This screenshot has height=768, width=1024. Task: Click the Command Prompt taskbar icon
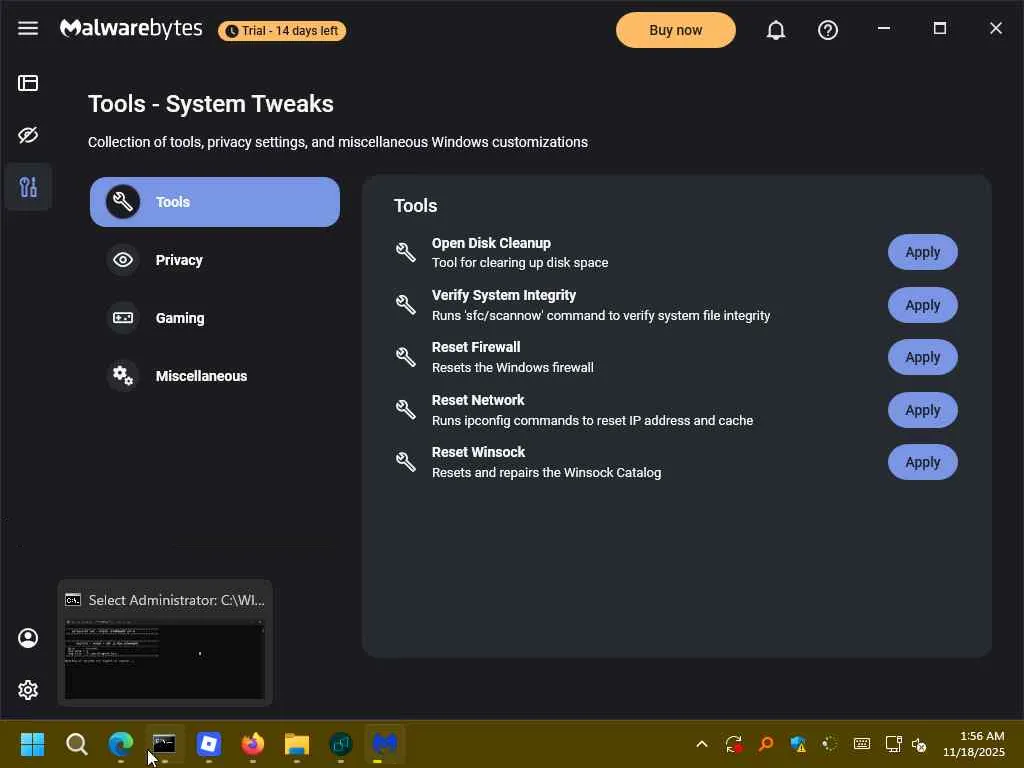164,744
